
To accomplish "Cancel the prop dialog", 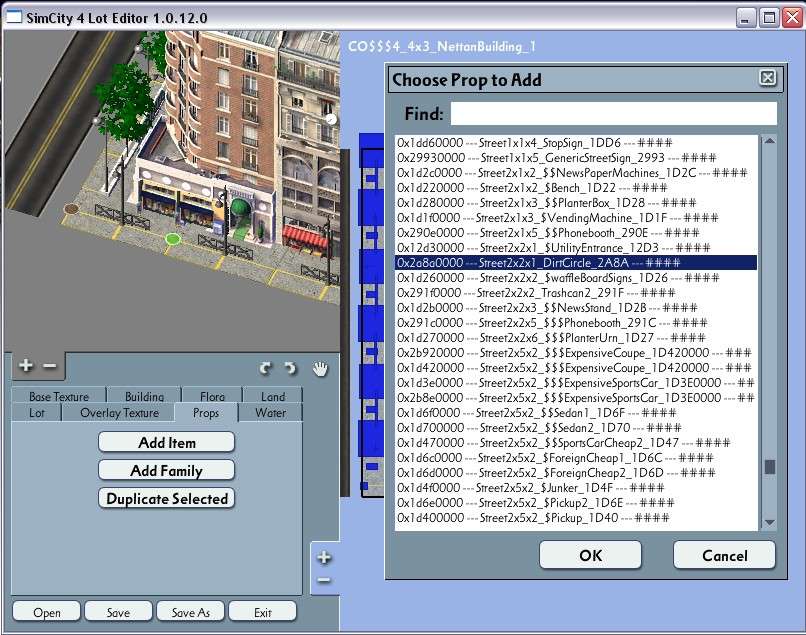I will (725, 555).
